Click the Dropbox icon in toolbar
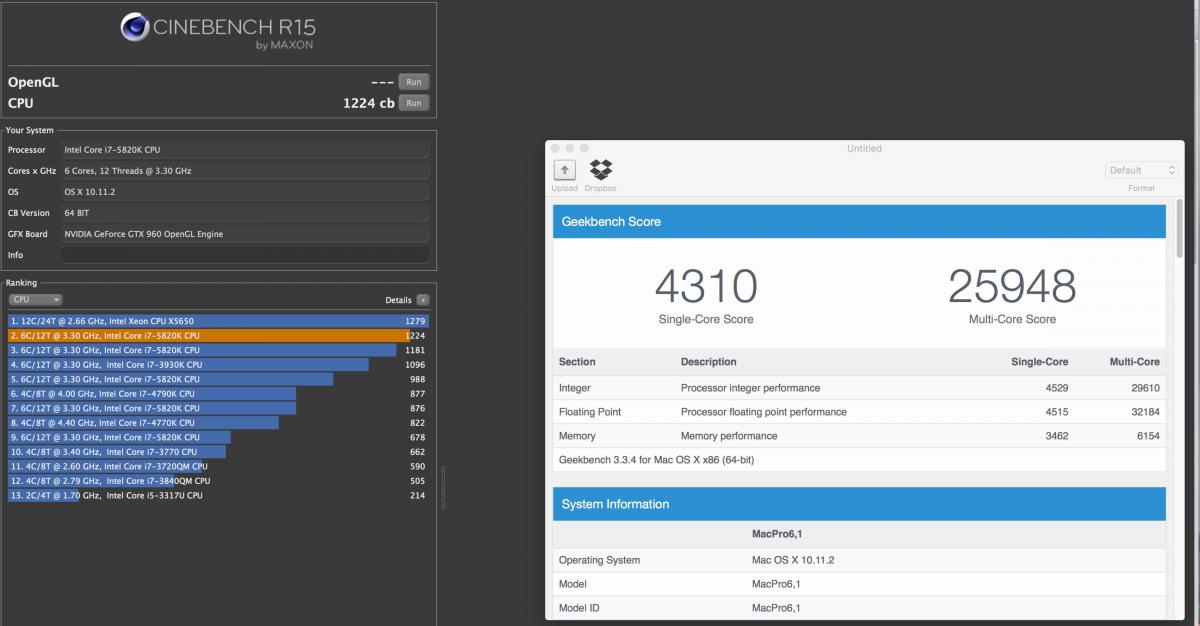The image size is (1200, 626). pyautogui.click(x=601, y=170)
